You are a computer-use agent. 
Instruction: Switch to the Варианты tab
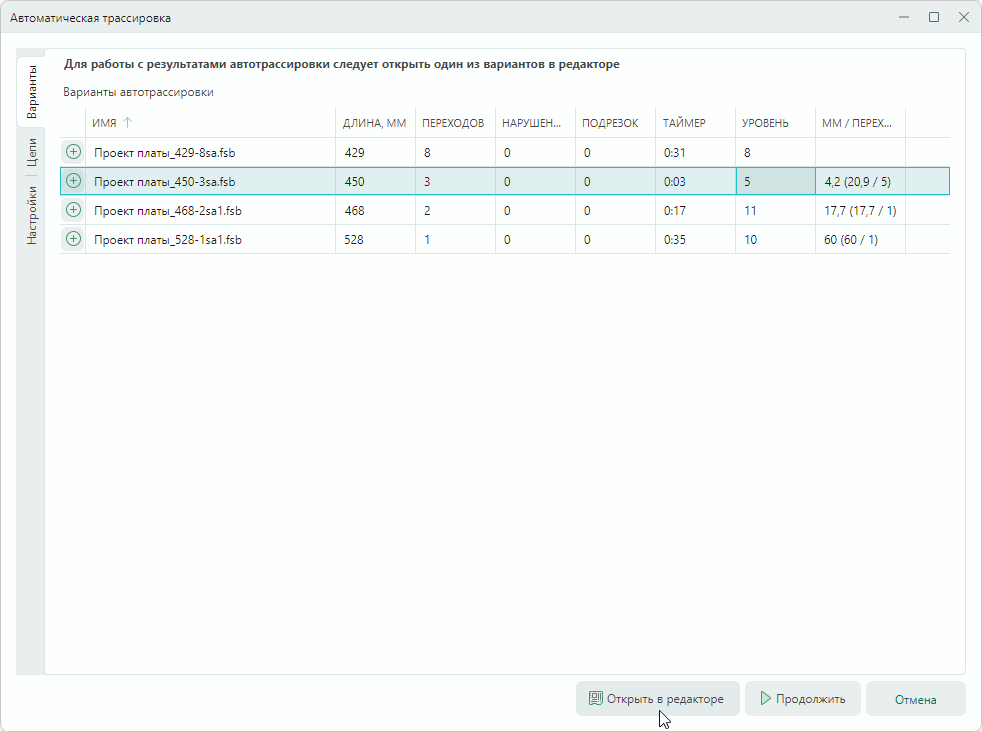click(x=31, y=92)
